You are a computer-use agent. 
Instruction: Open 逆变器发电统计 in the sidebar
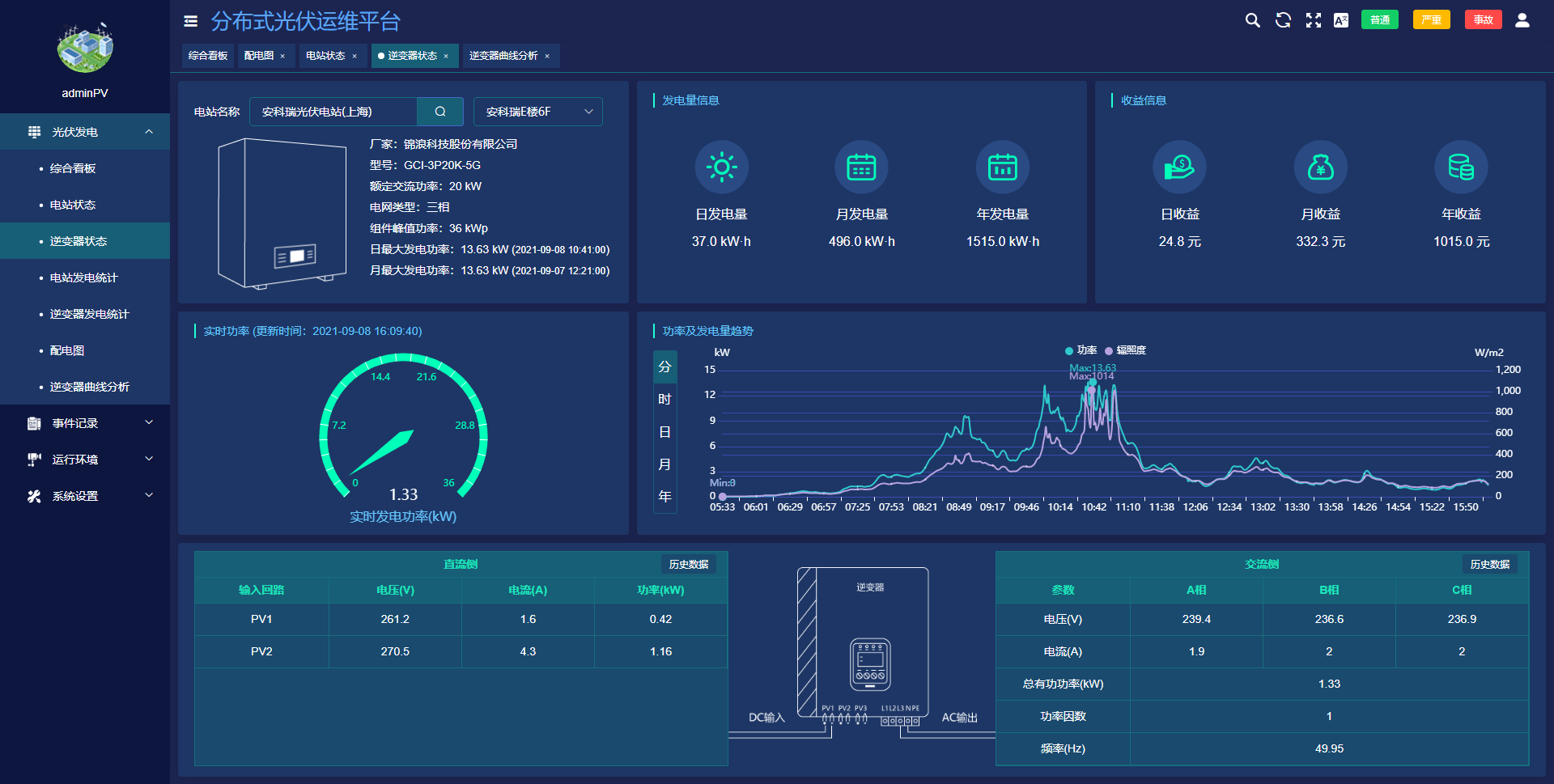pos(89,314)
